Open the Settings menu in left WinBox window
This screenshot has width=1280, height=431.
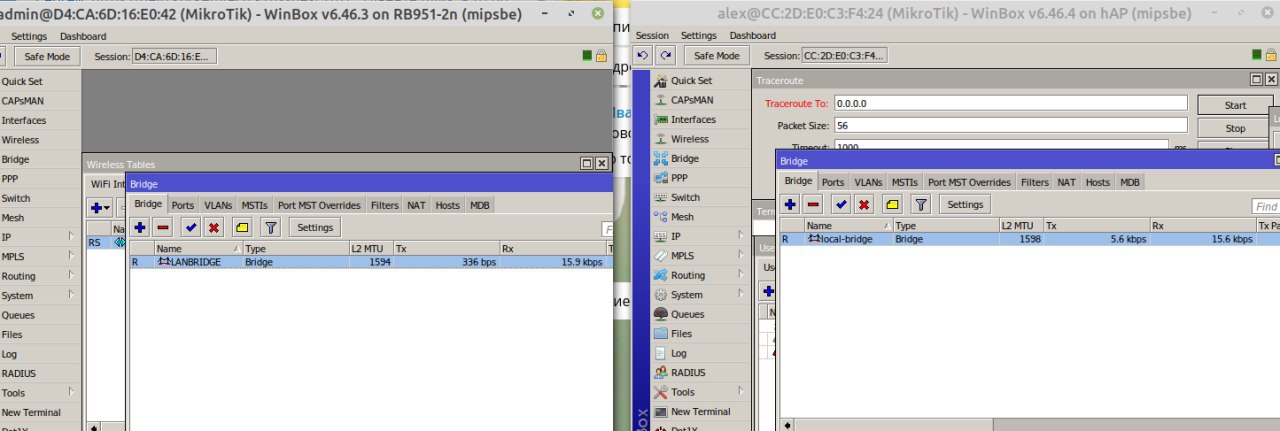29,36
